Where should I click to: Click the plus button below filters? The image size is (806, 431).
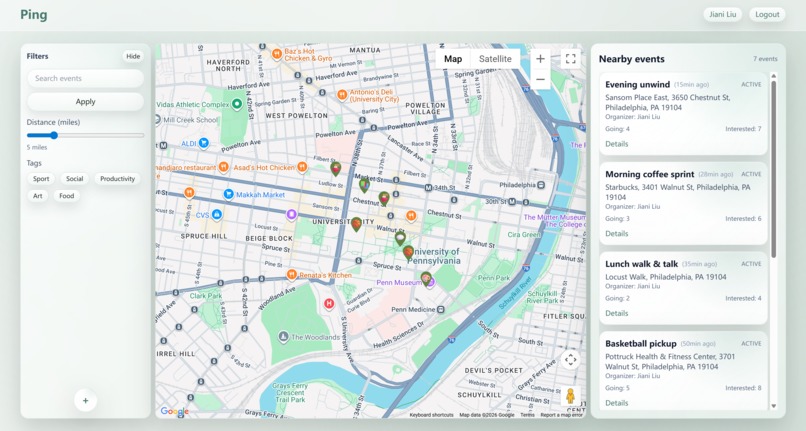point(85,401)
